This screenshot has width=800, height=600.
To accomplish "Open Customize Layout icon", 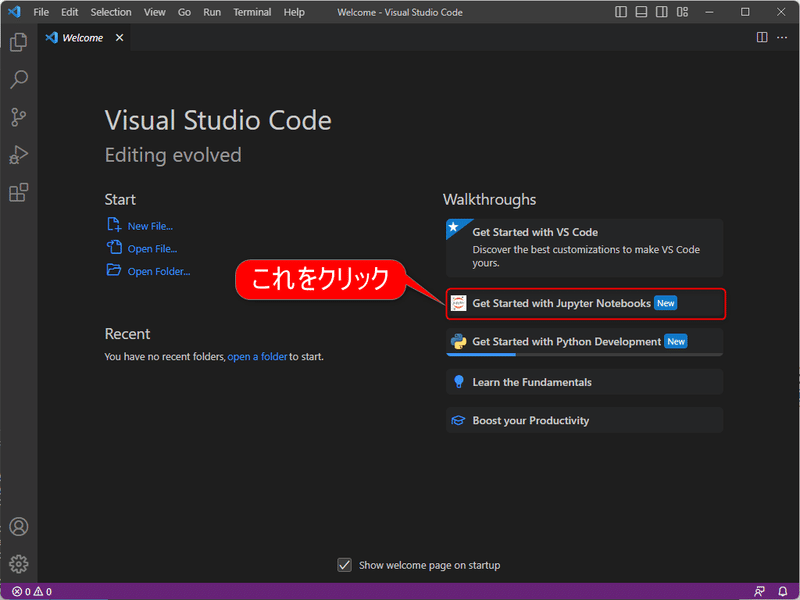I will tap(682, 12).
